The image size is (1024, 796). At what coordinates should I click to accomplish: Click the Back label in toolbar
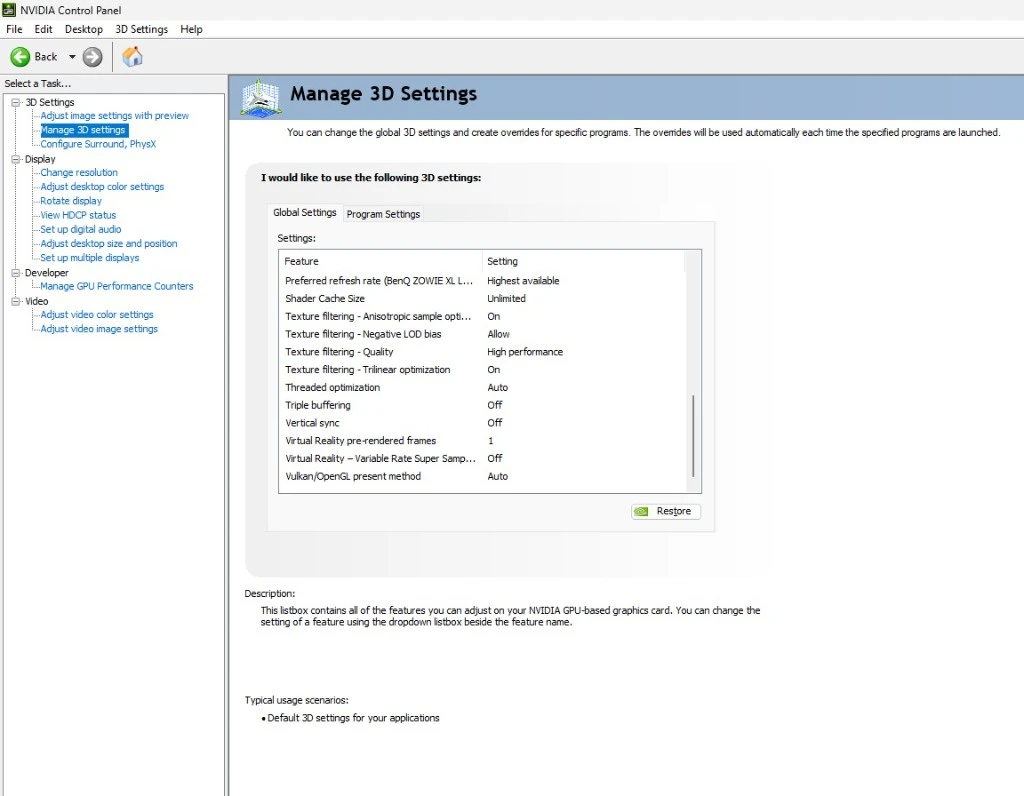(46, 57)
